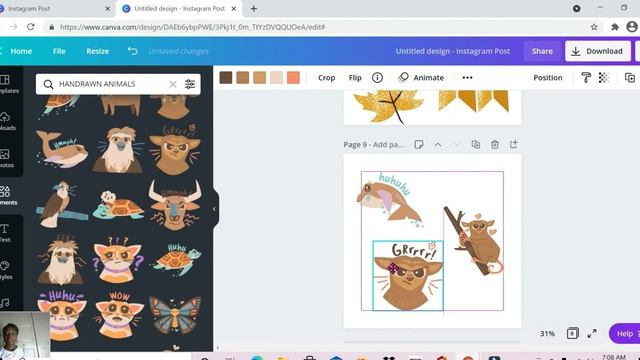
Task: Move Page 9 up
Action: click(x=438, y=144)
